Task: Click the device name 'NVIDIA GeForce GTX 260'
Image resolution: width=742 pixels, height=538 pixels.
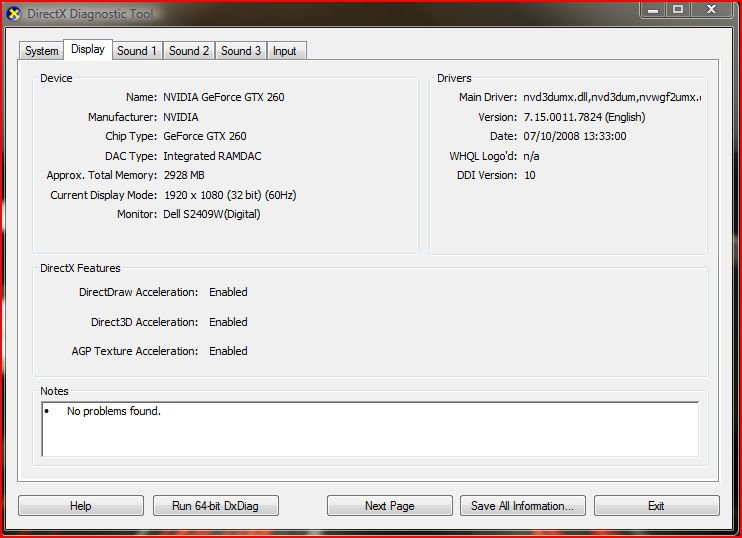Action: point(223,97)
